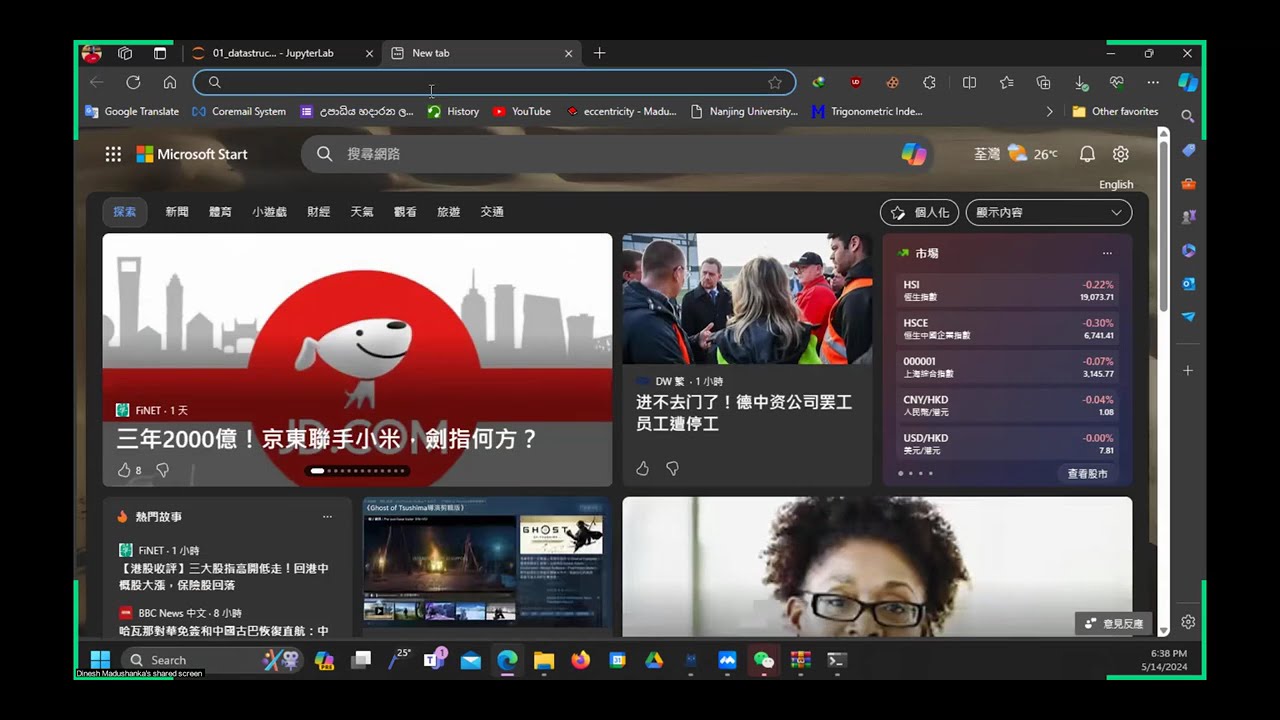Select the 小遊戲 category tab
The width and height of the screenshot is (1280, 720).
coord(269,212)
